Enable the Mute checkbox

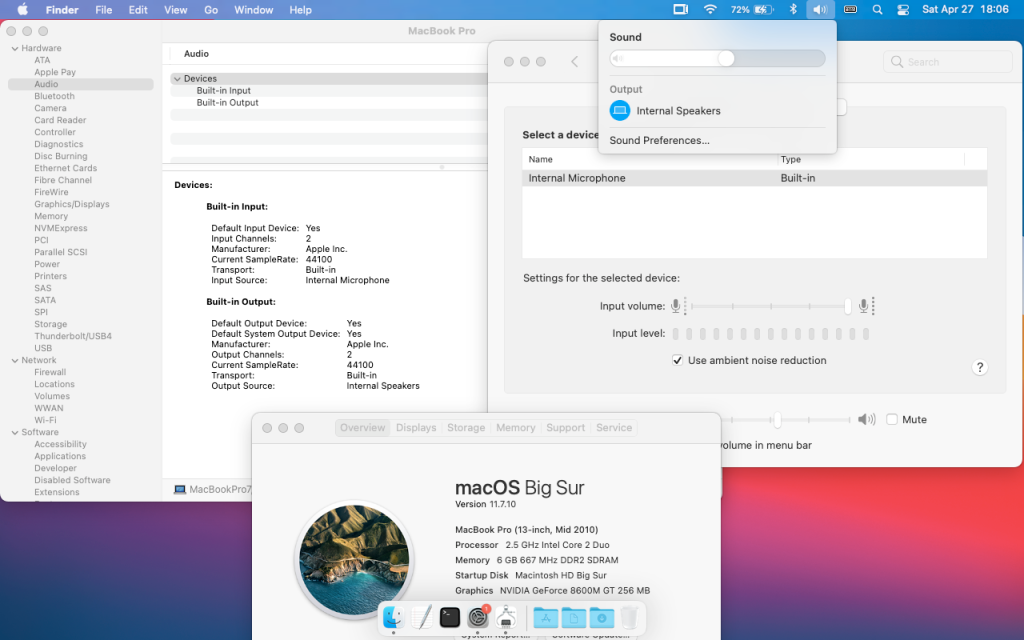892,420
